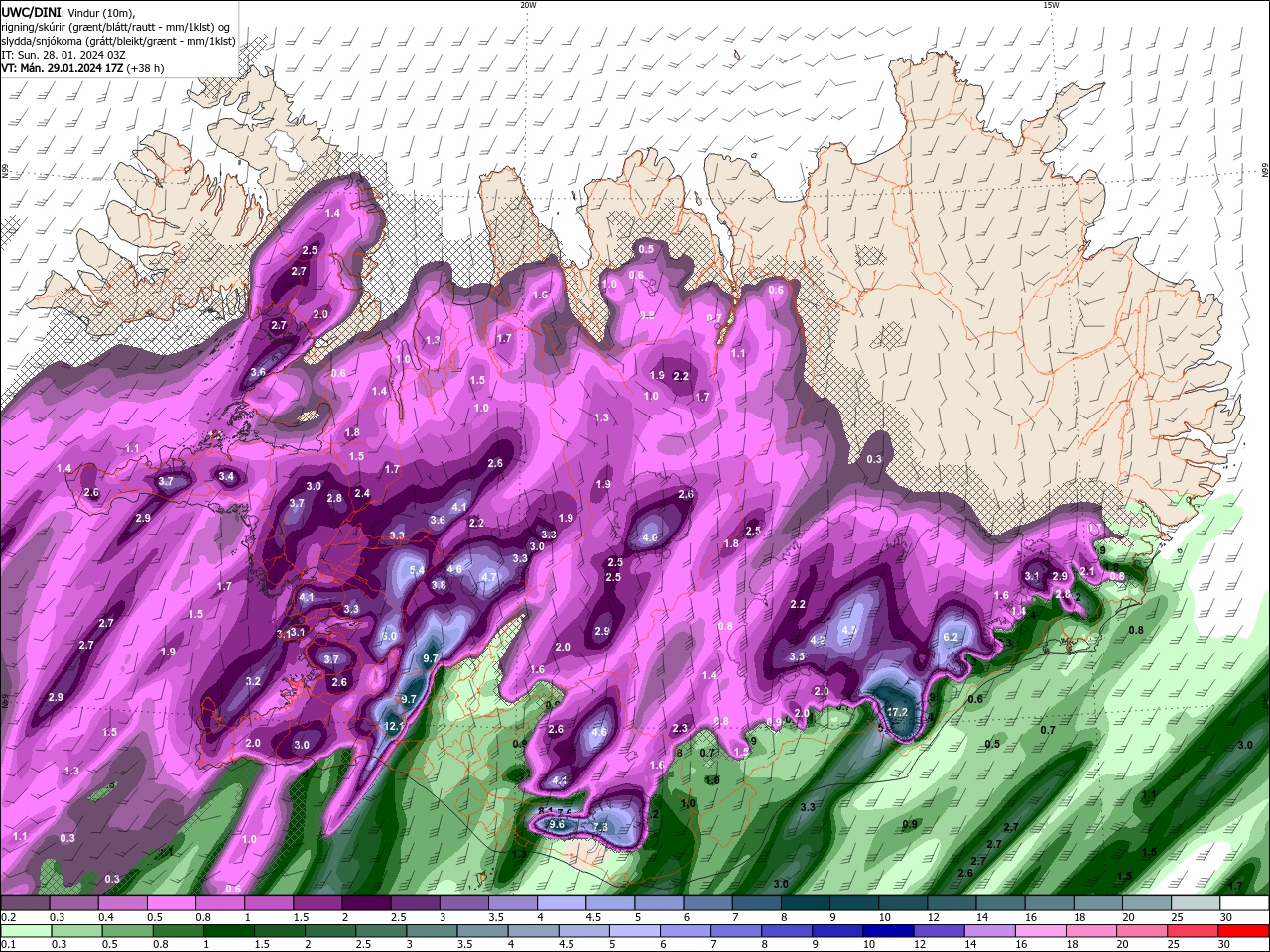The width and height of the screenshot is (1270, 952).
Task: Click the palest green 0.1 swatch in rain legend
Action: pyautogui.click(x=24, y=931)
